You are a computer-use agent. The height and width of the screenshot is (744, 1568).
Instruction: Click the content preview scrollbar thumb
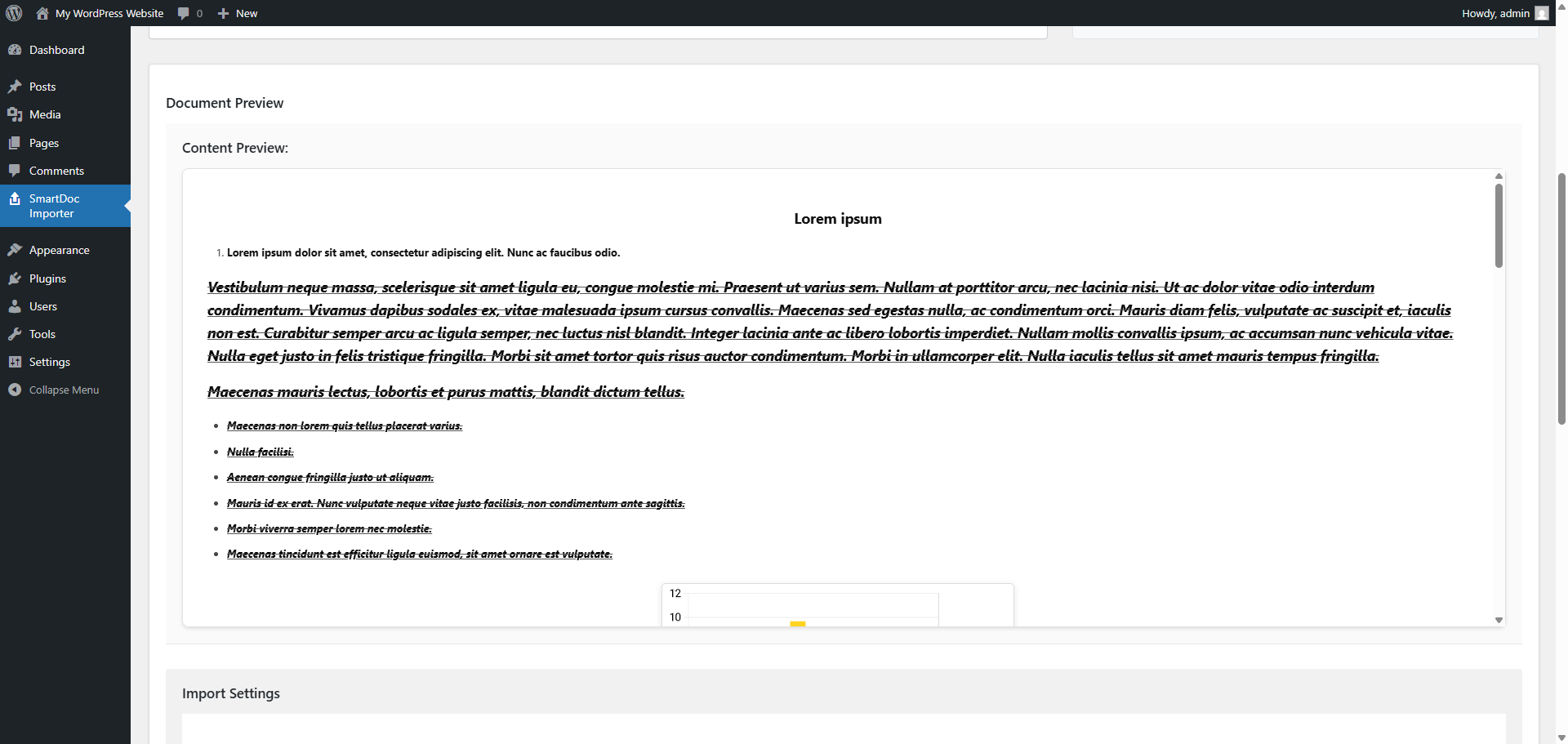click(1499, 225)
